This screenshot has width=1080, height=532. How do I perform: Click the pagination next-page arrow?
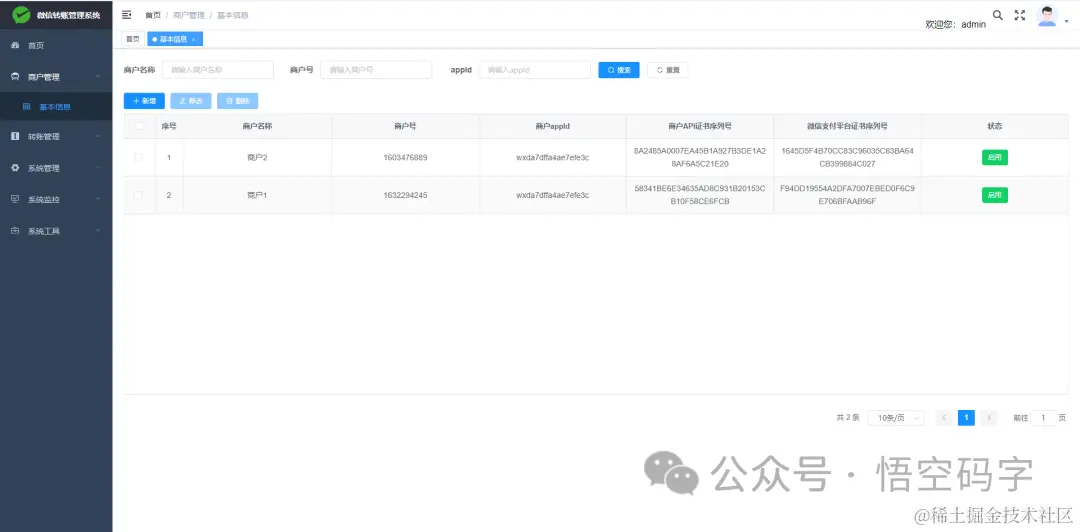[989, 418]
